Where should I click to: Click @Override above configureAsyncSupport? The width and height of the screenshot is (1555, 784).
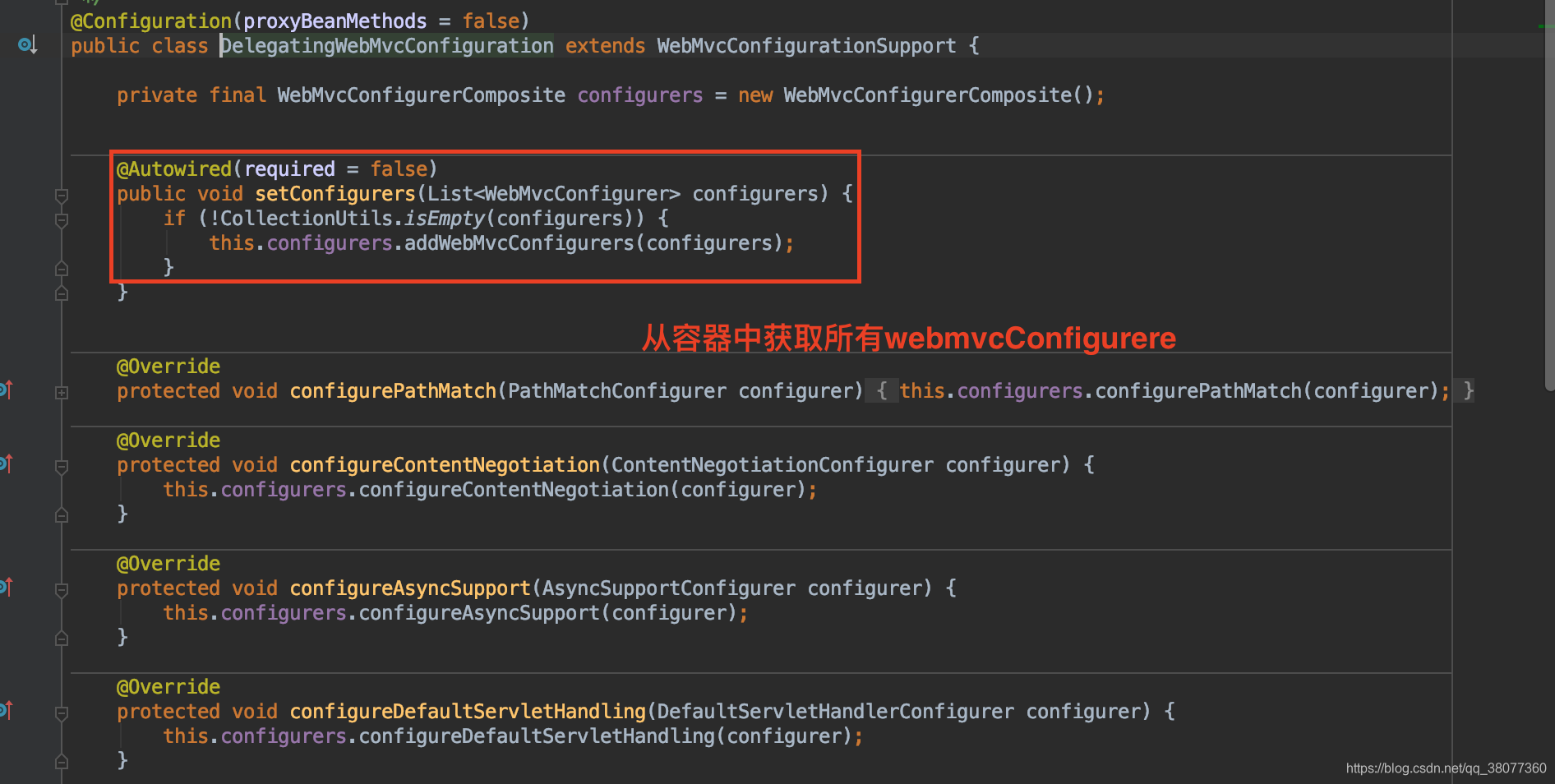click(x=168, y=564)
